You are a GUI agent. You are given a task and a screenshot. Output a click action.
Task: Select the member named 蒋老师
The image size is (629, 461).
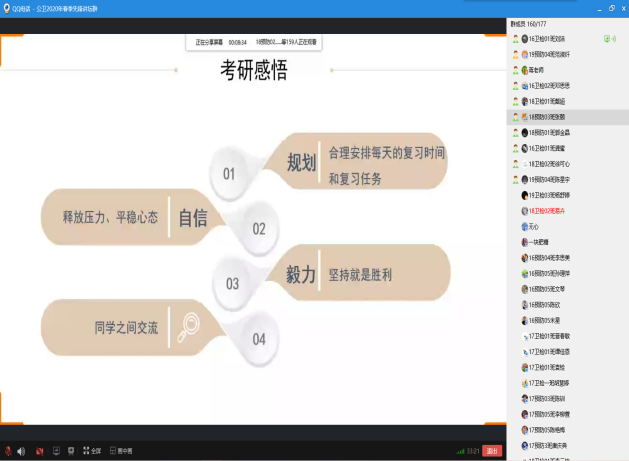[568, 70]
